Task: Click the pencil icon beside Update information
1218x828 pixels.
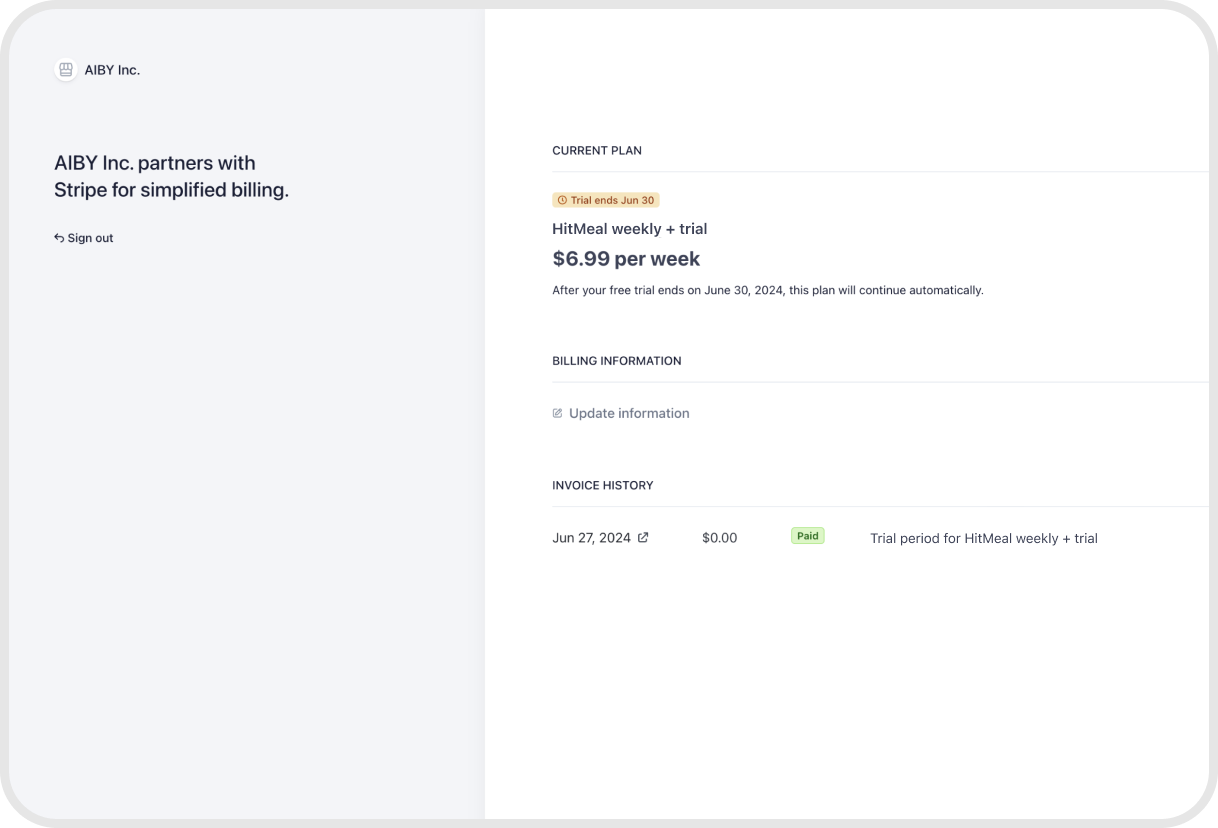Action: [558, 413]
